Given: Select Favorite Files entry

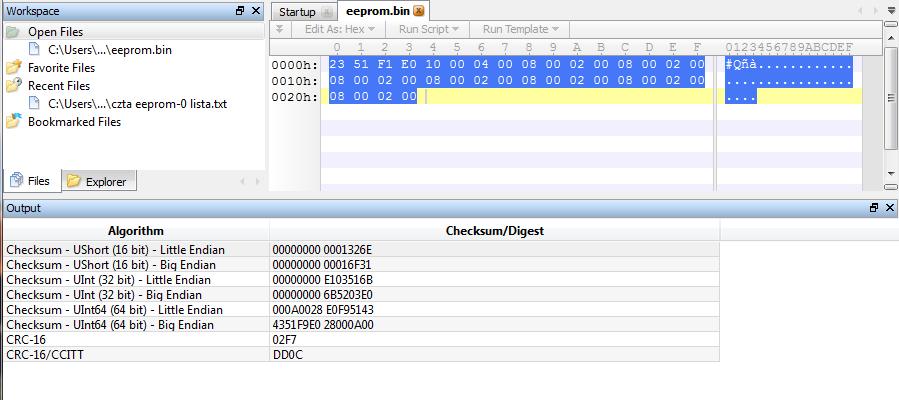Looking at the screenshot, I should point(61,68).
